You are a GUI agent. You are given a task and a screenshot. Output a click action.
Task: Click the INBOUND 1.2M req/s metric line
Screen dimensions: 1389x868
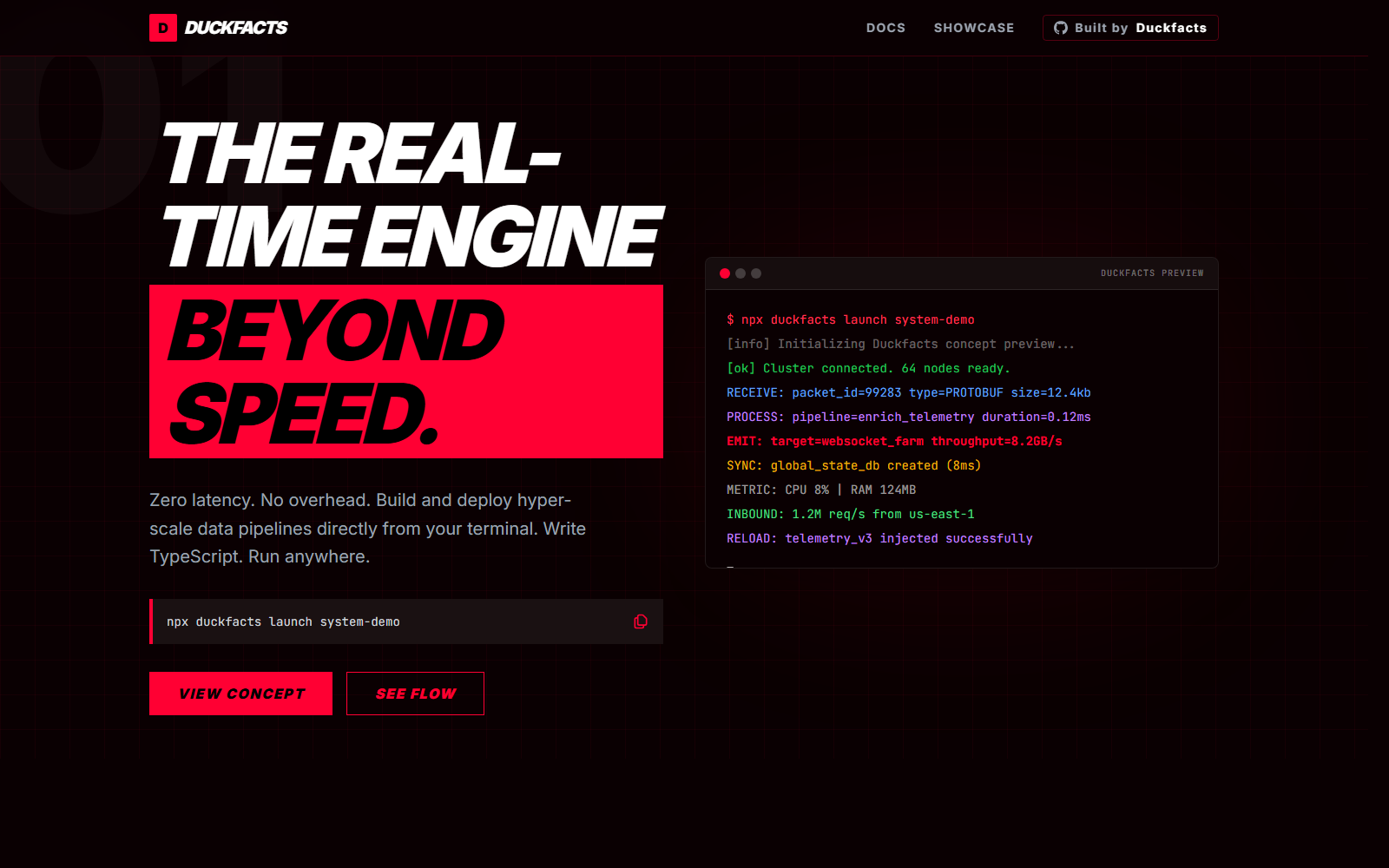[x=851, y=514]
